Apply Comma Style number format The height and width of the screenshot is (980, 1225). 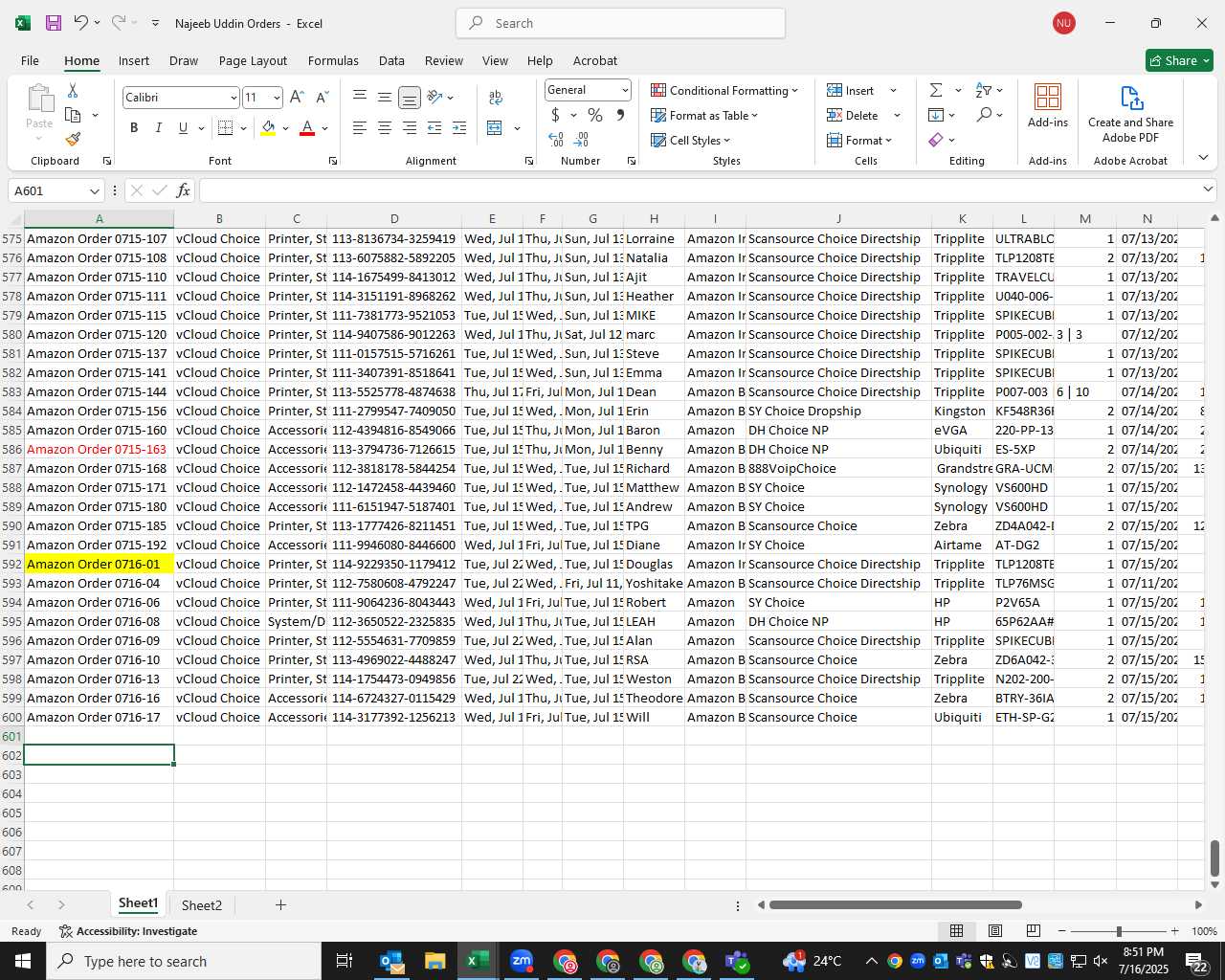(620, 115)
